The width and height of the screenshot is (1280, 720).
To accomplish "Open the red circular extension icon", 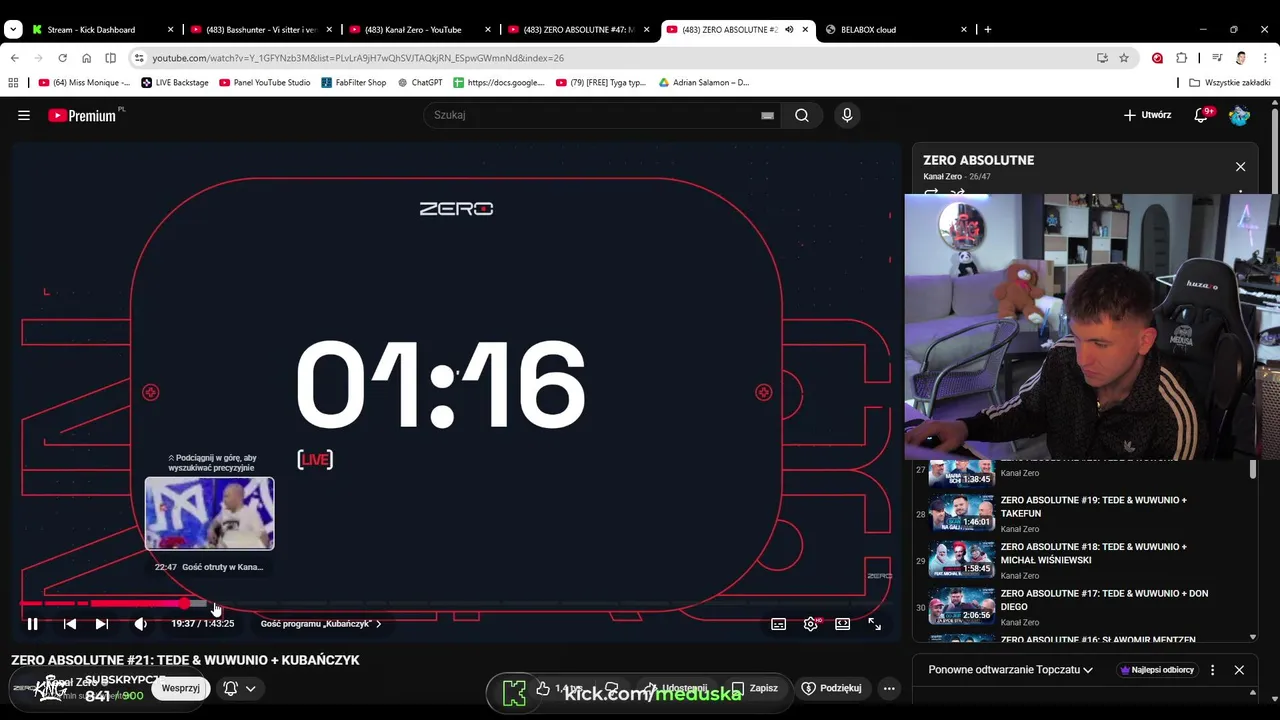I will pyautogui.click(x=1157, y=58).
